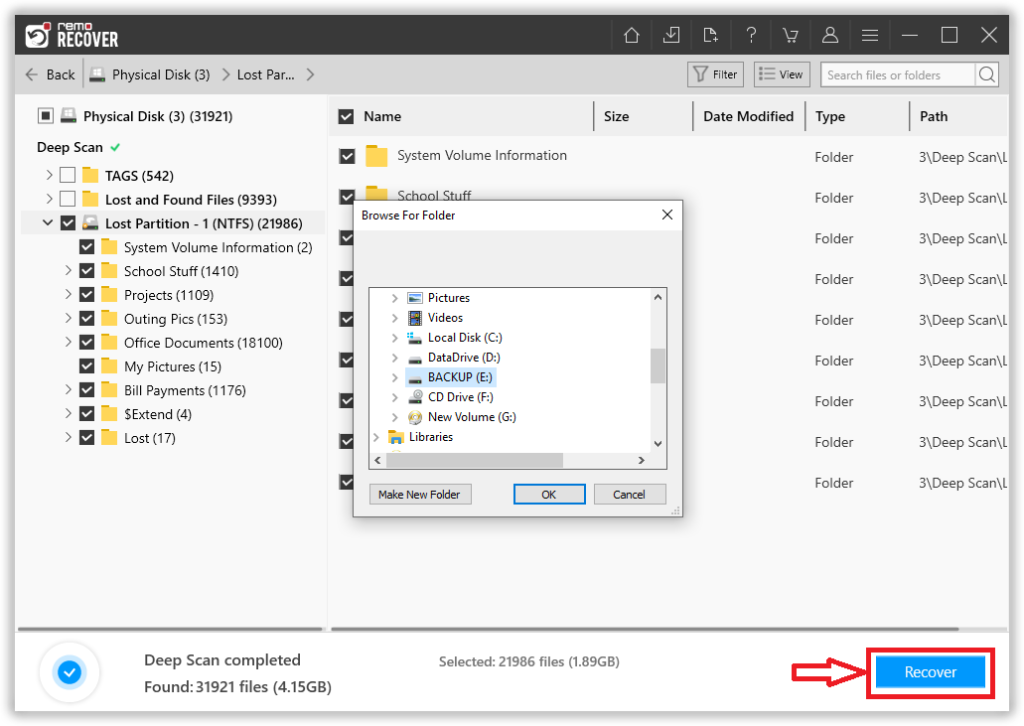Click the New Volume (G:) drive icon
Image resolution: width=1024 pixels, height=726 pixels.
click(415, 417)
